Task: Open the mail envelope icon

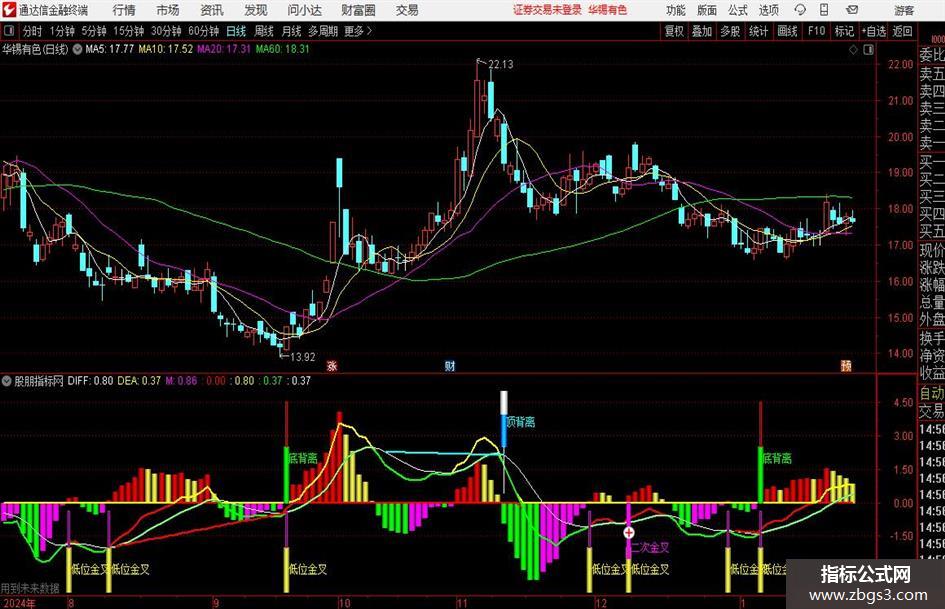Action: 852,10
